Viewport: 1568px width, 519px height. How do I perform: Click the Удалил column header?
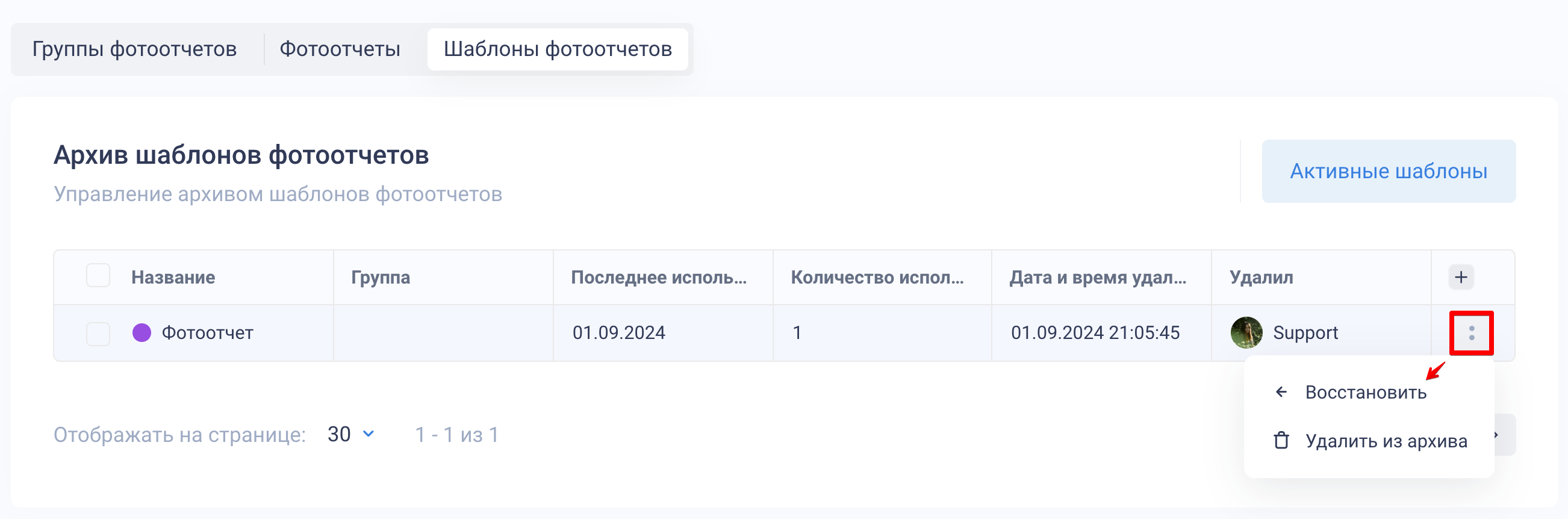(x=1261, y=278)
